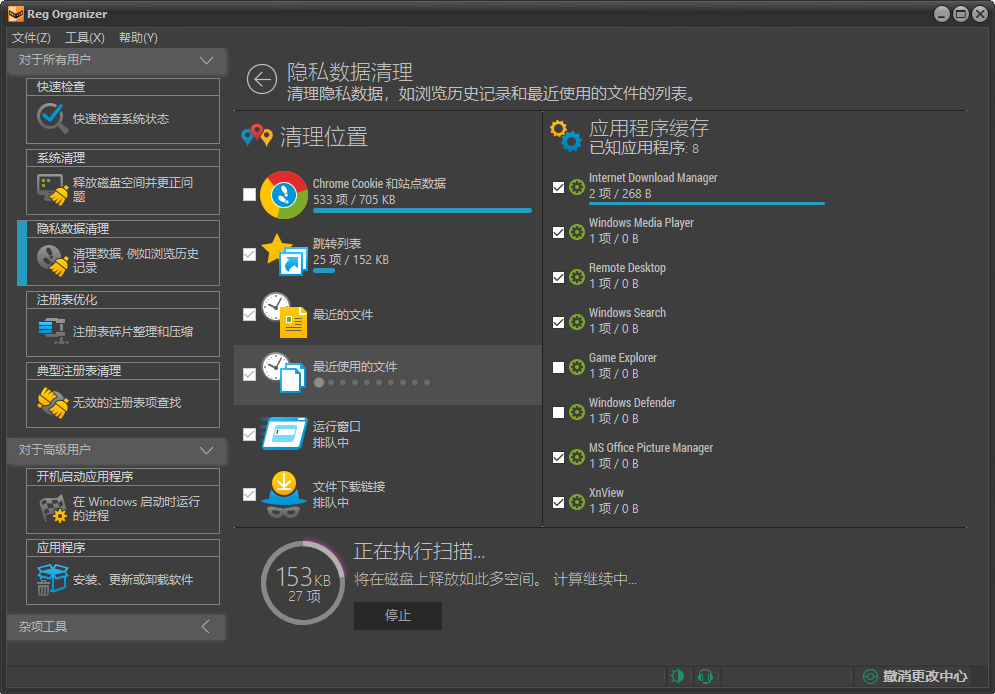Viewport: 995px width, 694px height.
Task: Collapse the 对于所有用户 section chevron
Action: [206, 60]
